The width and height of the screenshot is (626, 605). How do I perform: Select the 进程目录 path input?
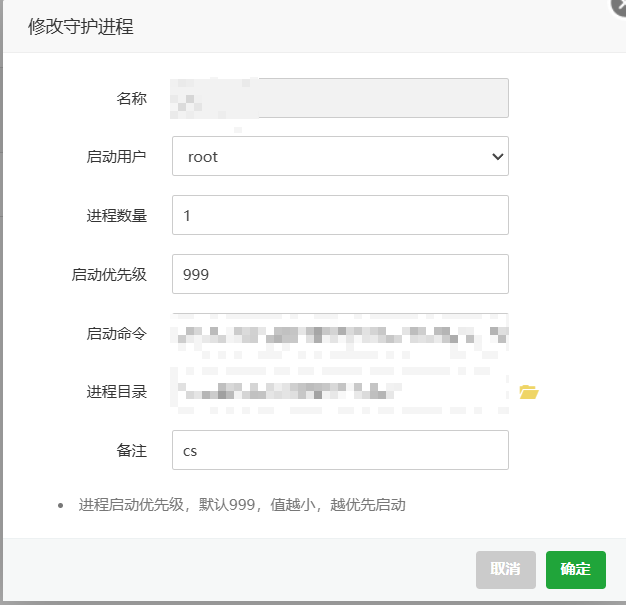tap(340, 392)
